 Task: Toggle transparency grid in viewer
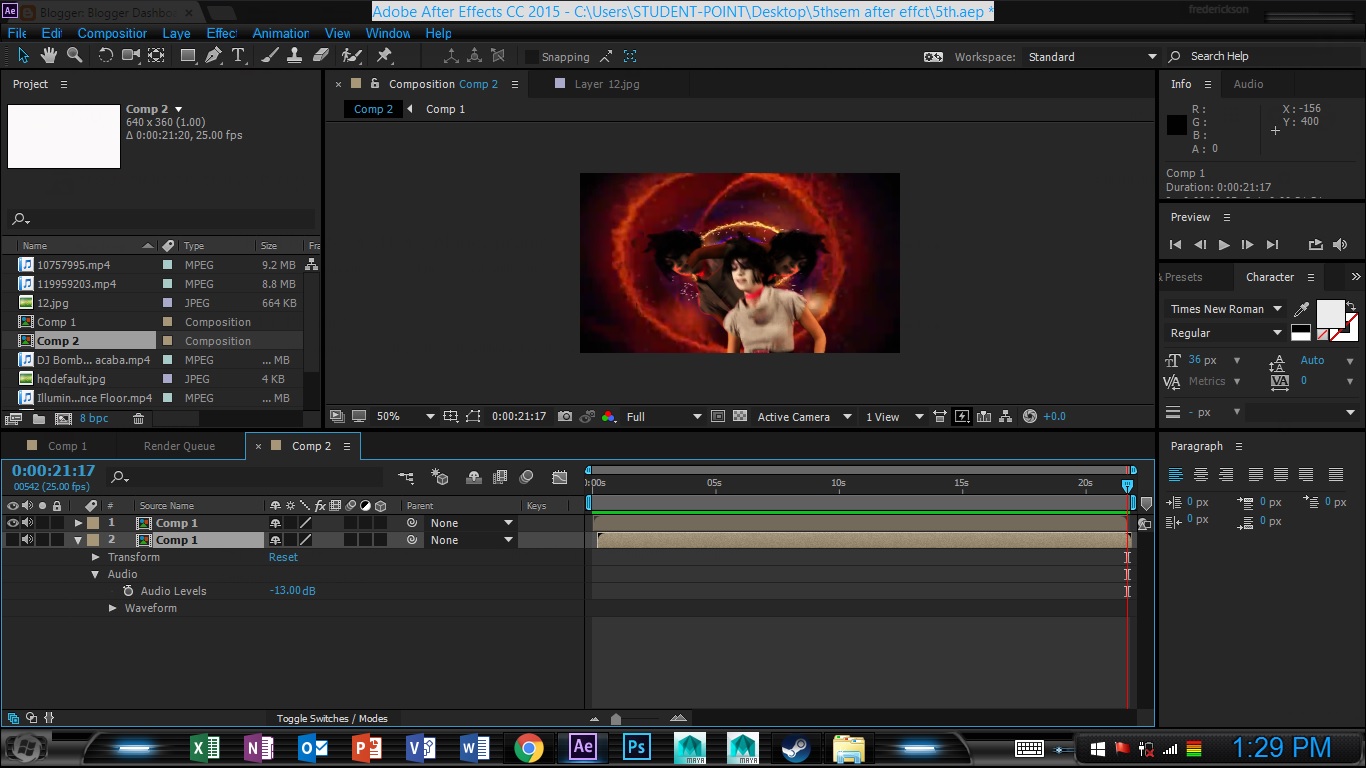tap(740, 417)
